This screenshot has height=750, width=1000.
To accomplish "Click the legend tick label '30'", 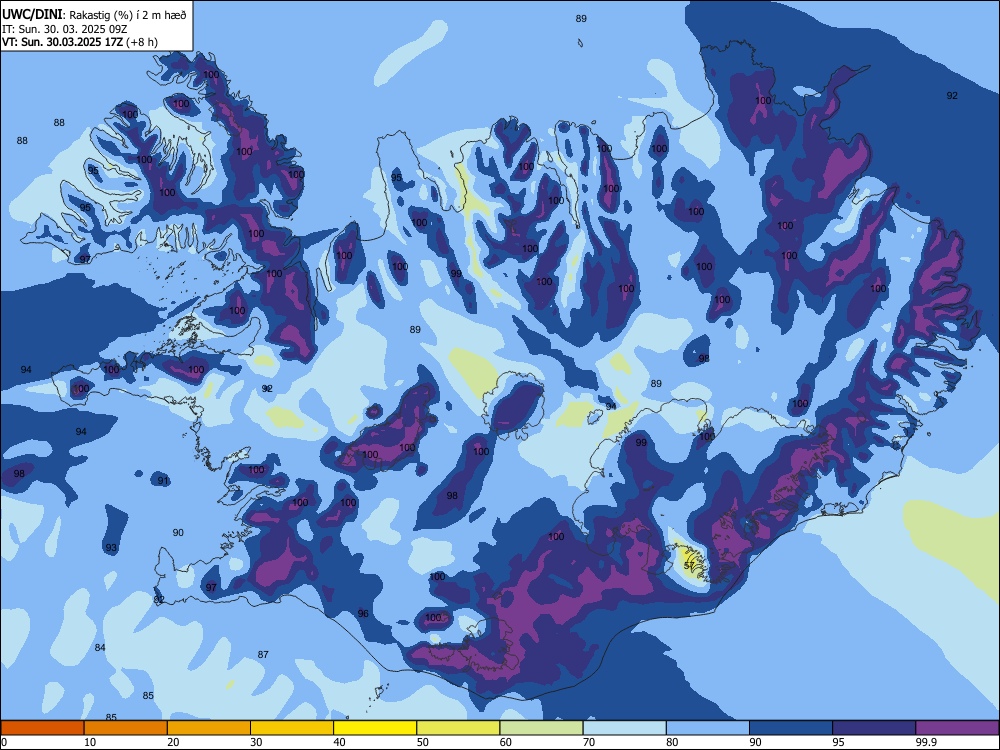I will click(256, 742).
